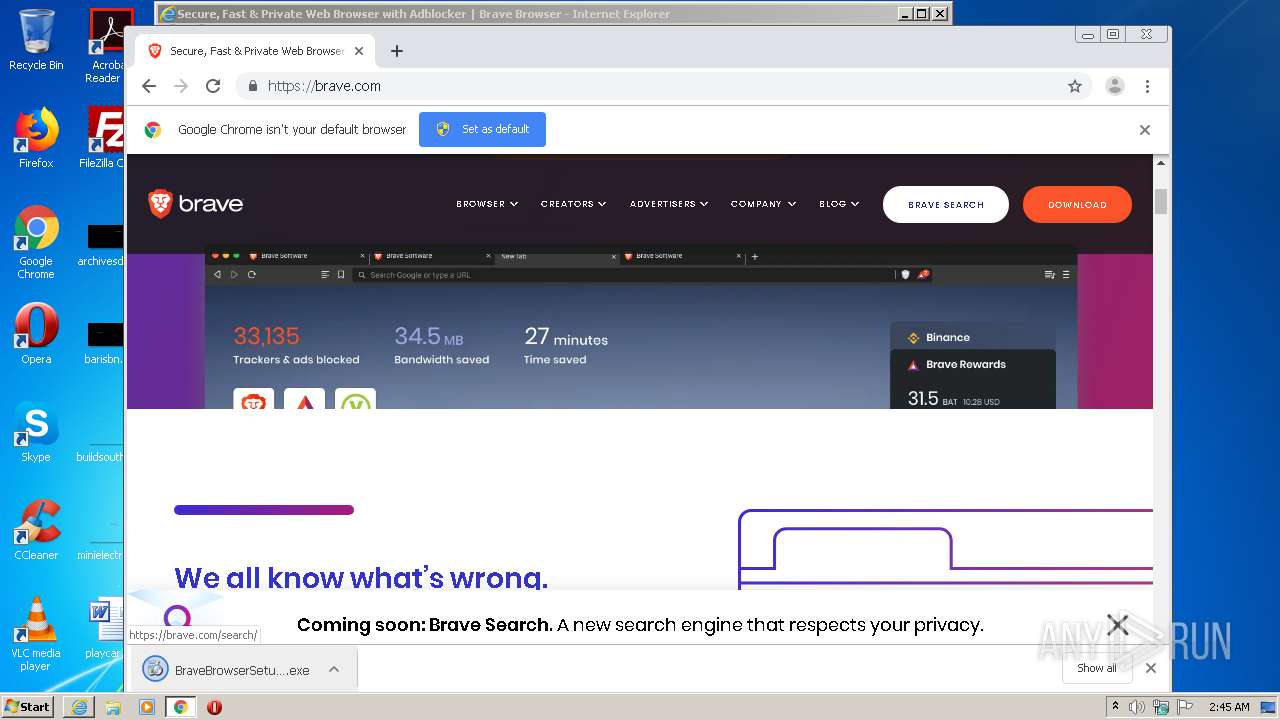Click the media player taskbar icon

(147, 707)
